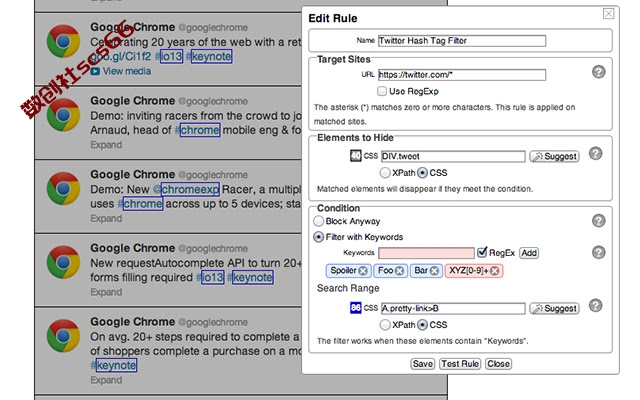Save the rule
The image size is (640, 400).
(422, 364)
